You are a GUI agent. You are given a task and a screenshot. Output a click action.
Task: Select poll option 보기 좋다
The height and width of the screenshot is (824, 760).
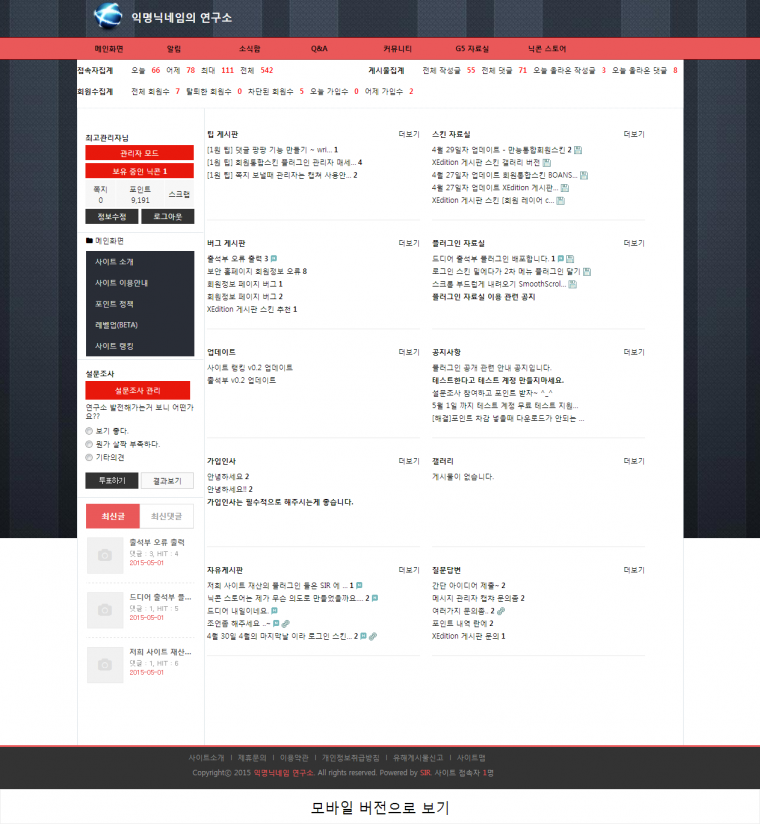click(x=89, y=431)
